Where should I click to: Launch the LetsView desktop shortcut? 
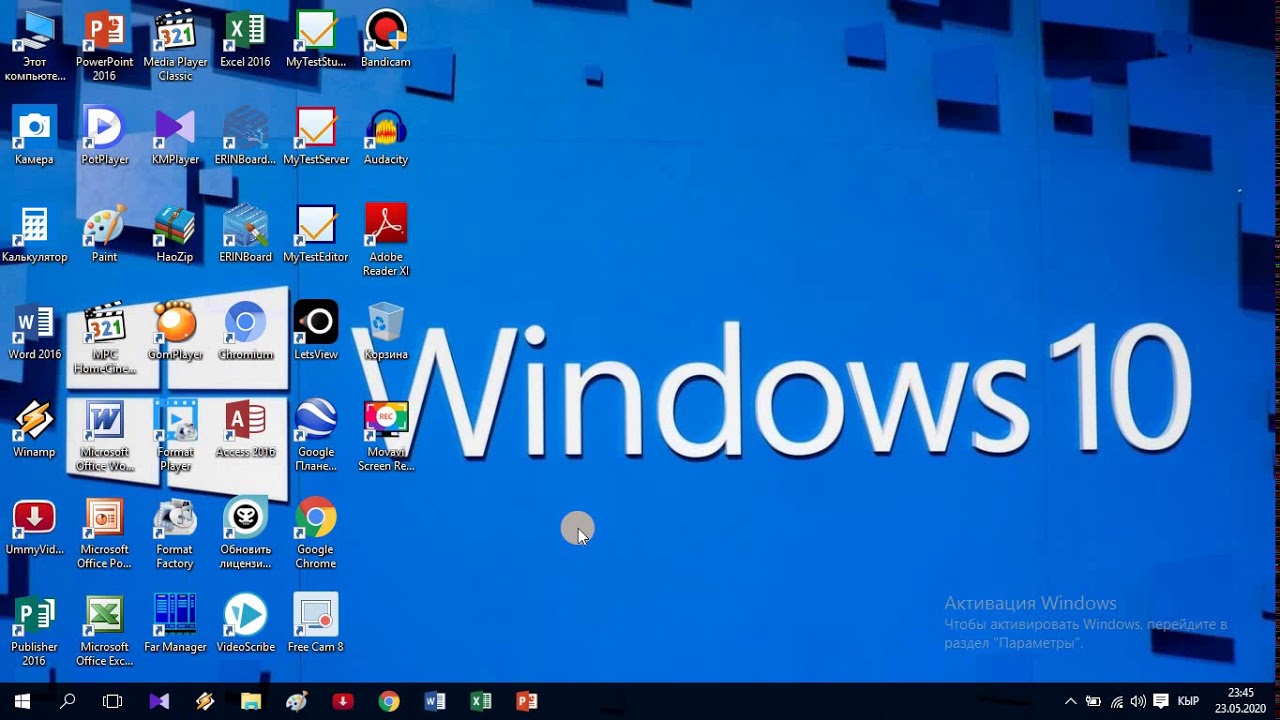pyautogui.click(x=316, y=332)
